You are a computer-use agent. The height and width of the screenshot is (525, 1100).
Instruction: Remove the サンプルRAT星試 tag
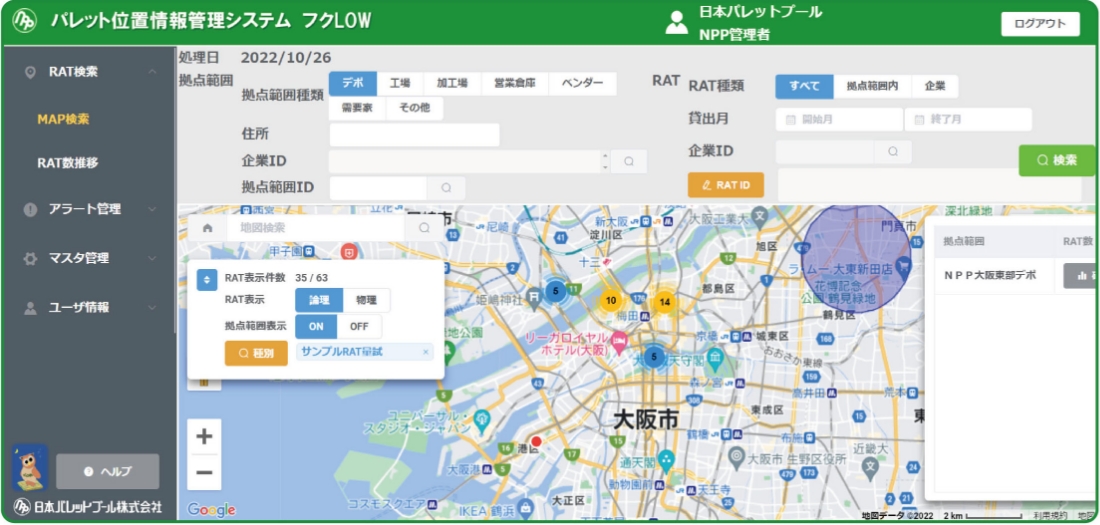425,353
